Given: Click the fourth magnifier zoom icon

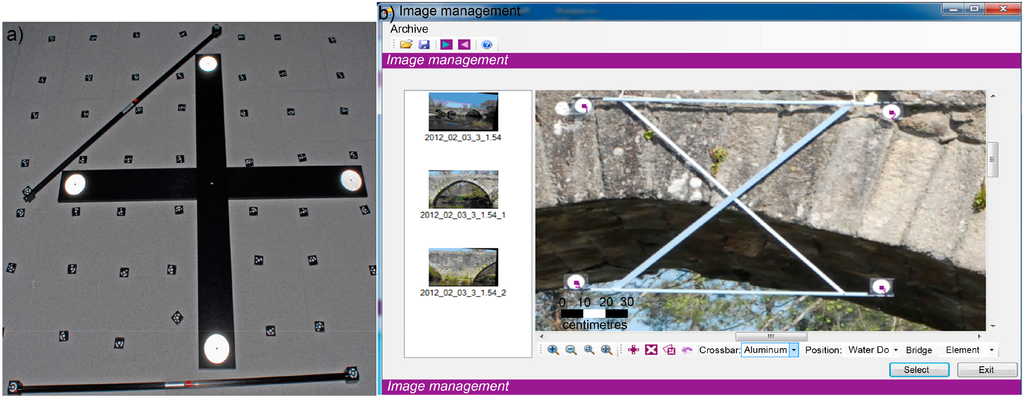Looking at the screenshot, I should [x=606, y=350].
